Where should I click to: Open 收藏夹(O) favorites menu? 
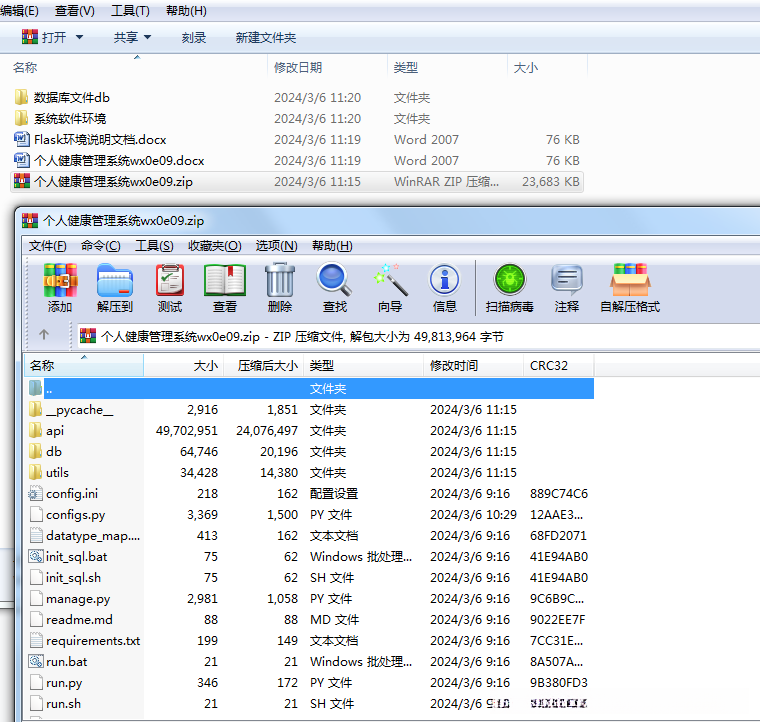[x=215, y=246]
